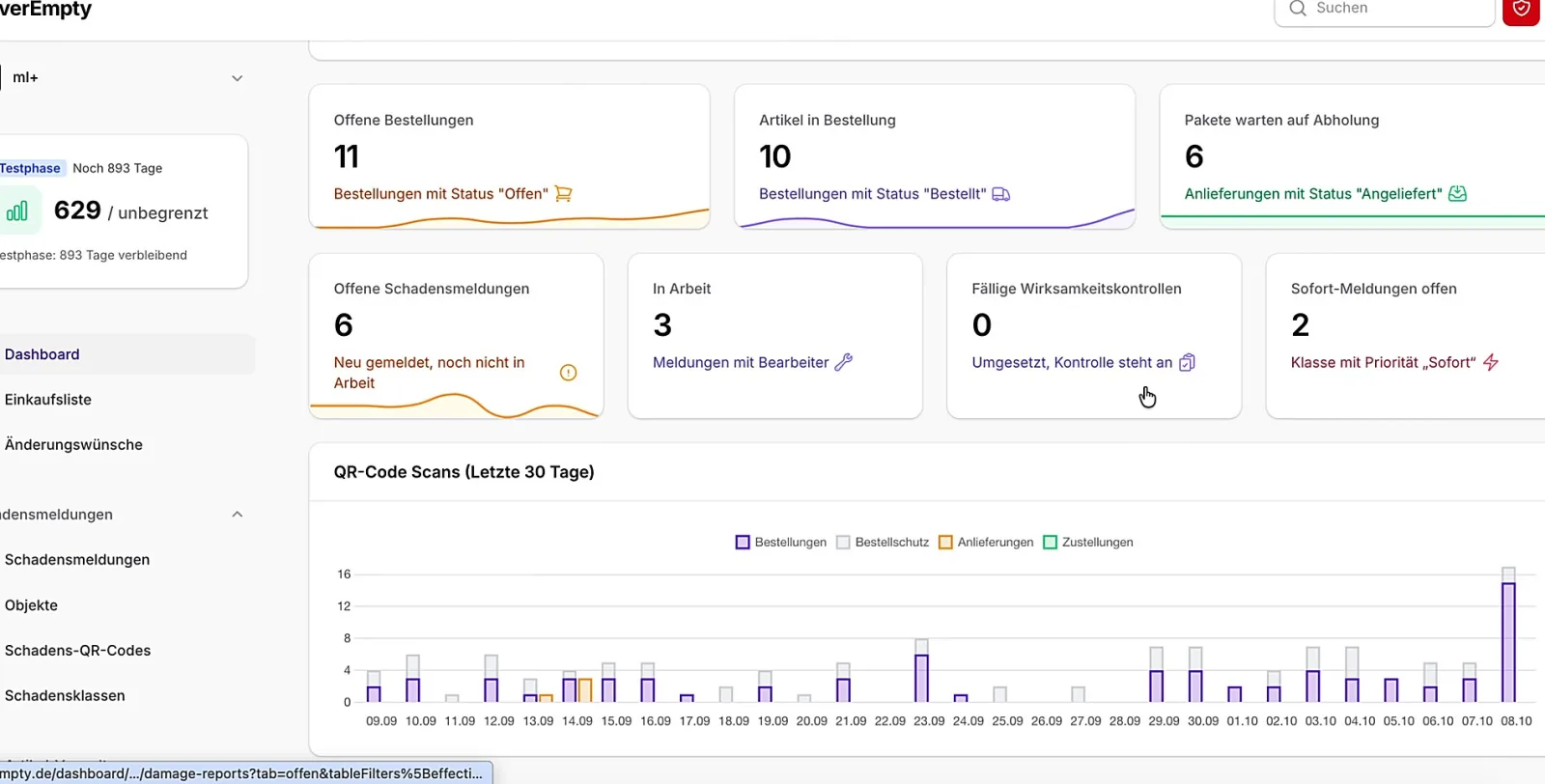Screen dimensions: 1545x784
Task: Click the inbox icon beside "Angeliefert"
Action: [x=1458, y=194]
